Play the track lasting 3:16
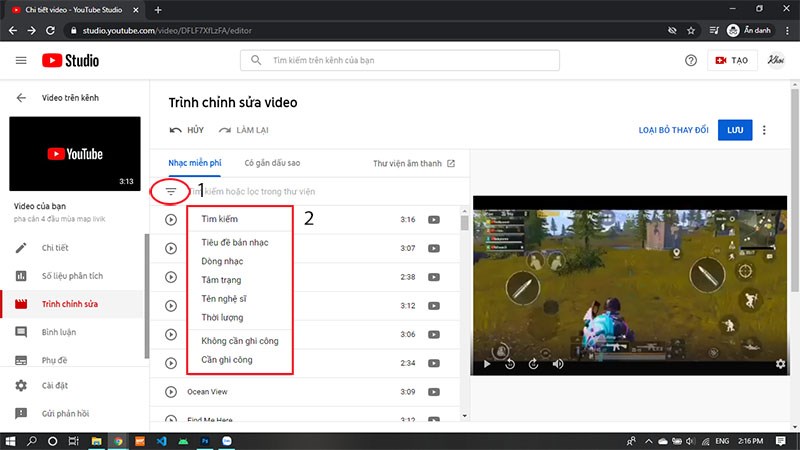 tap(171, 219)
